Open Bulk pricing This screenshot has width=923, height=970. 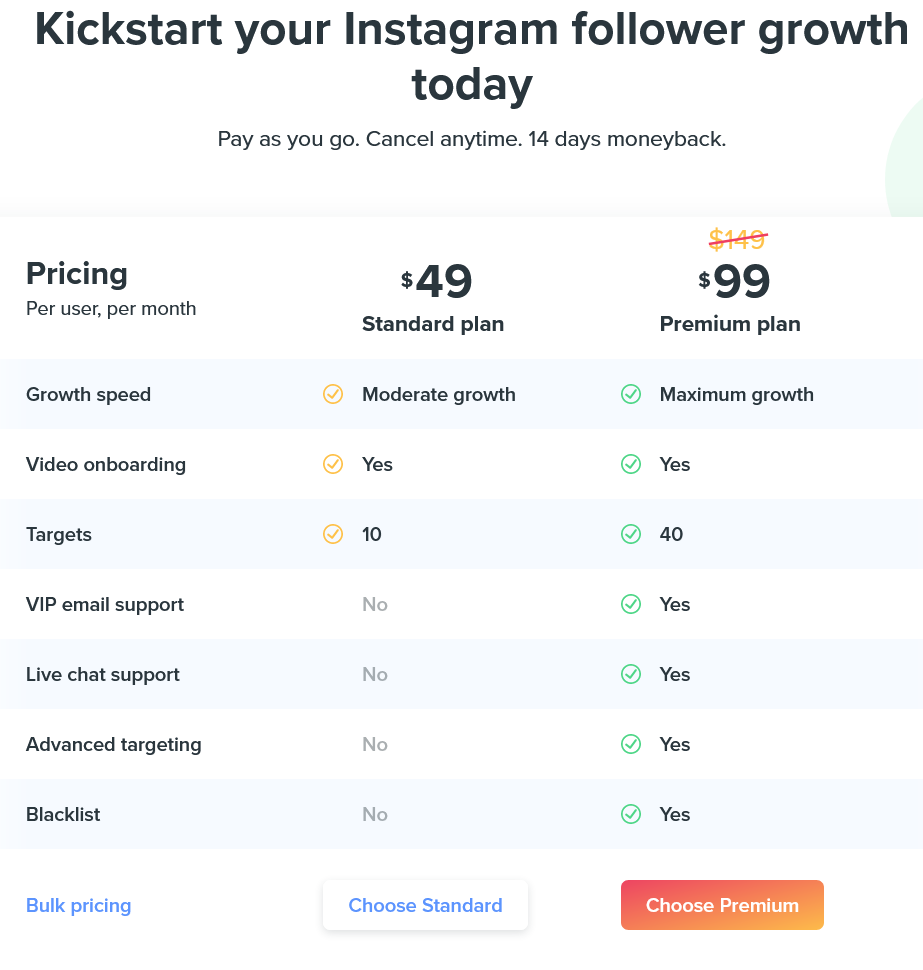(x=78, y=905)
